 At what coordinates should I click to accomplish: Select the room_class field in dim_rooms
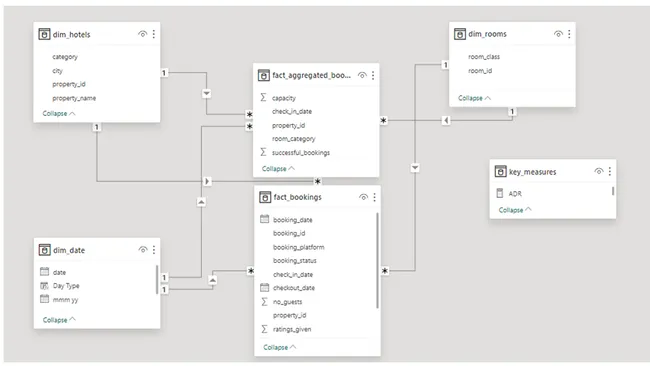tap(484, 57)
